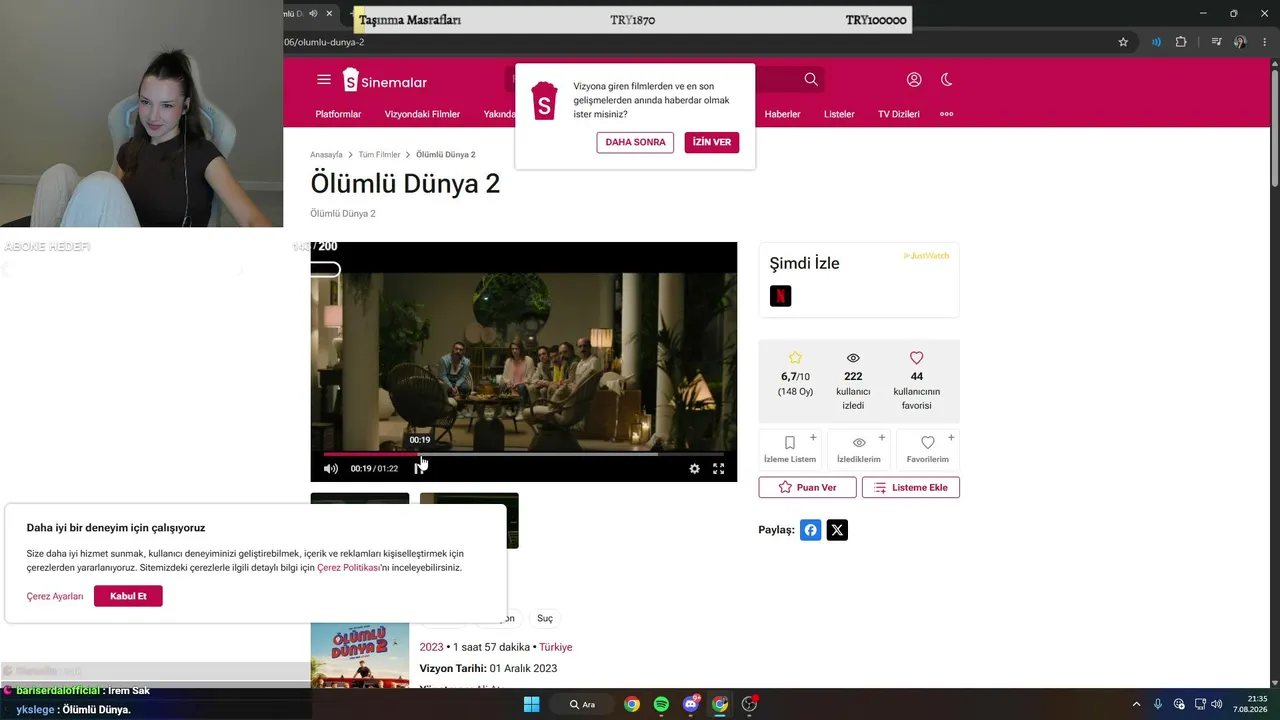Open the browser extensions puzzle icon
The width and height of the screenshot is (1280, 720).
(1181, 42)
